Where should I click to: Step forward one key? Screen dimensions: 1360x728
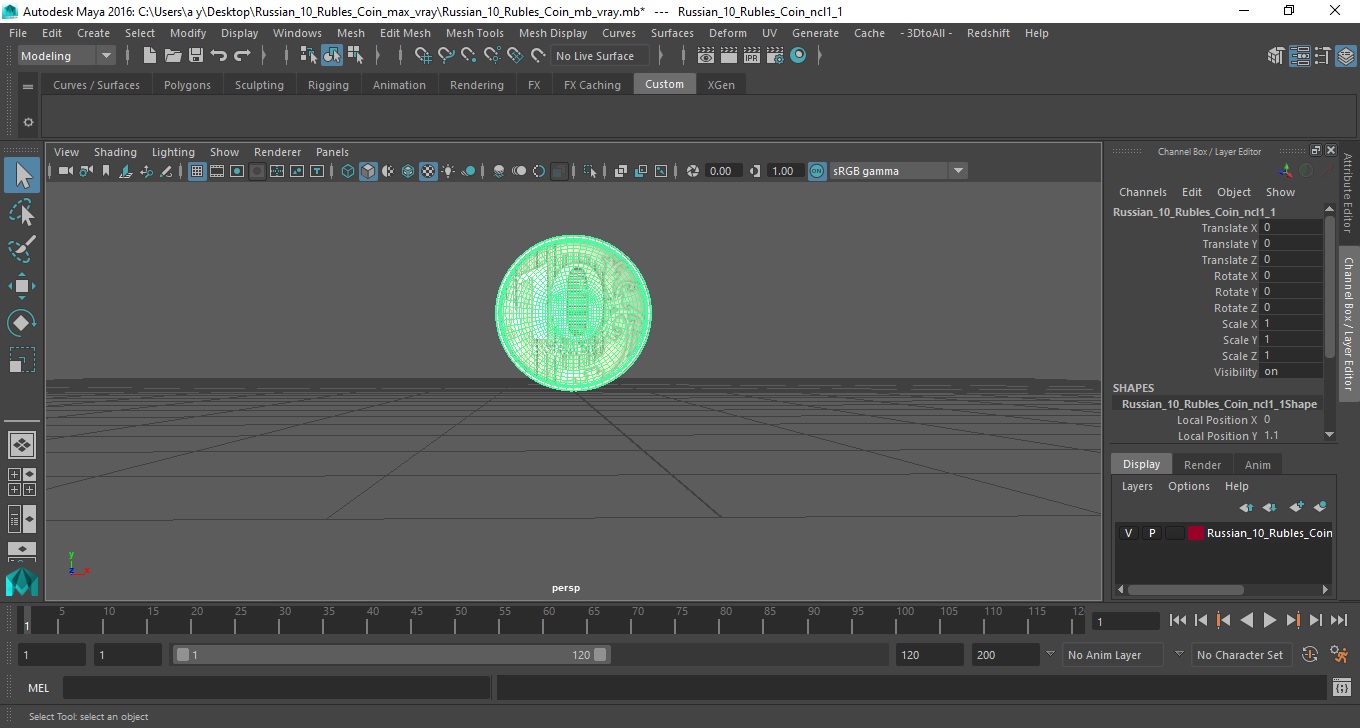[x=1292, y=620]
